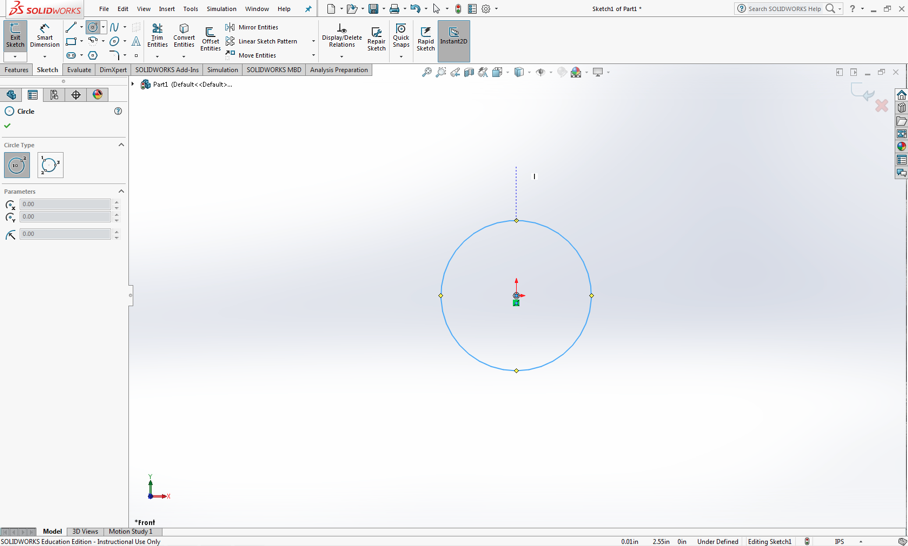Click Linear Sketch Pattern
The image size is (908, 546).
261,41
